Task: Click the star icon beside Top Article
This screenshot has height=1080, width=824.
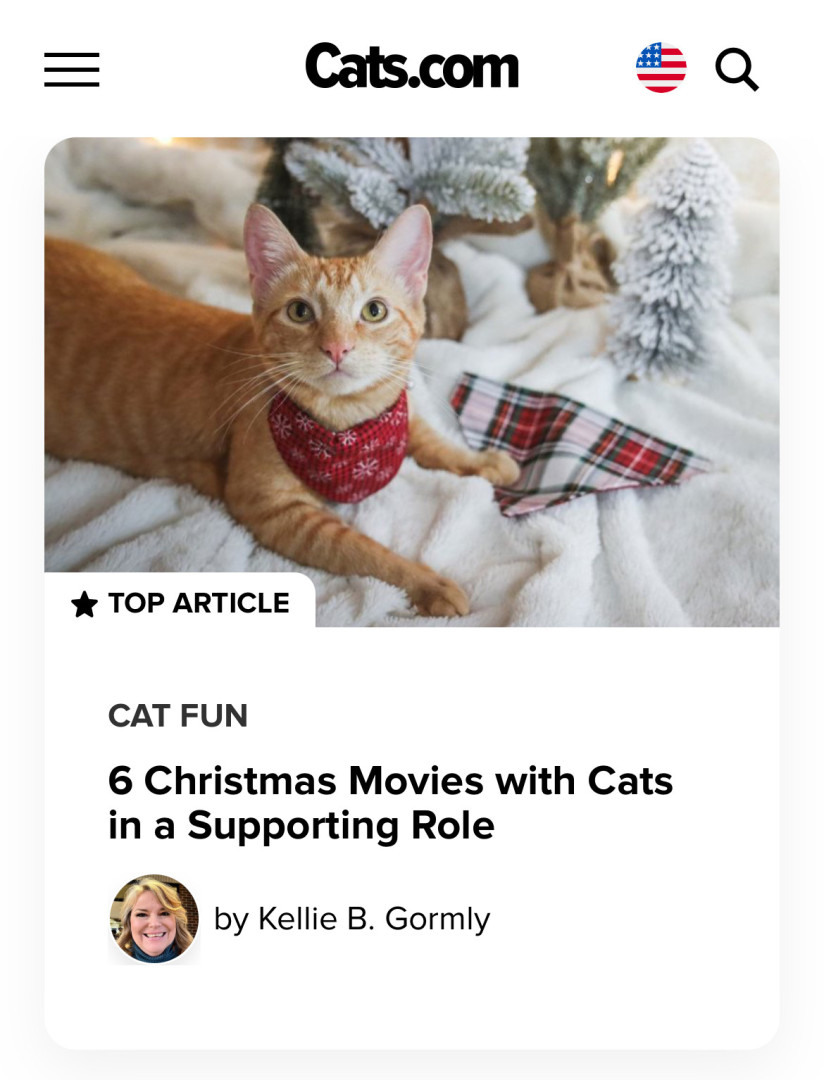Action: [x=85, y=604]
